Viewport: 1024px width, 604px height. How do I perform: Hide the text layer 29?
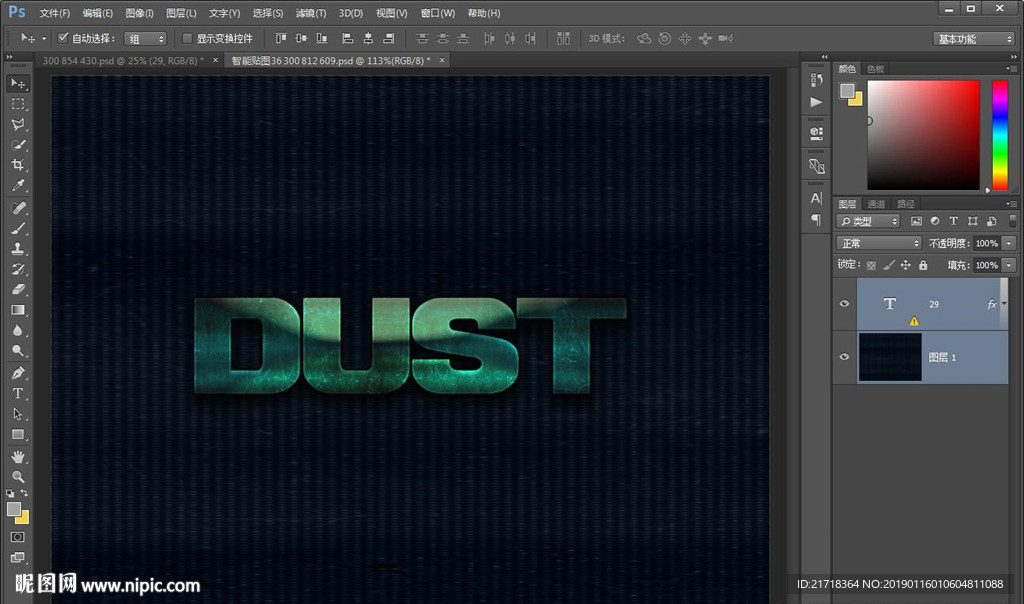point(844,304)
